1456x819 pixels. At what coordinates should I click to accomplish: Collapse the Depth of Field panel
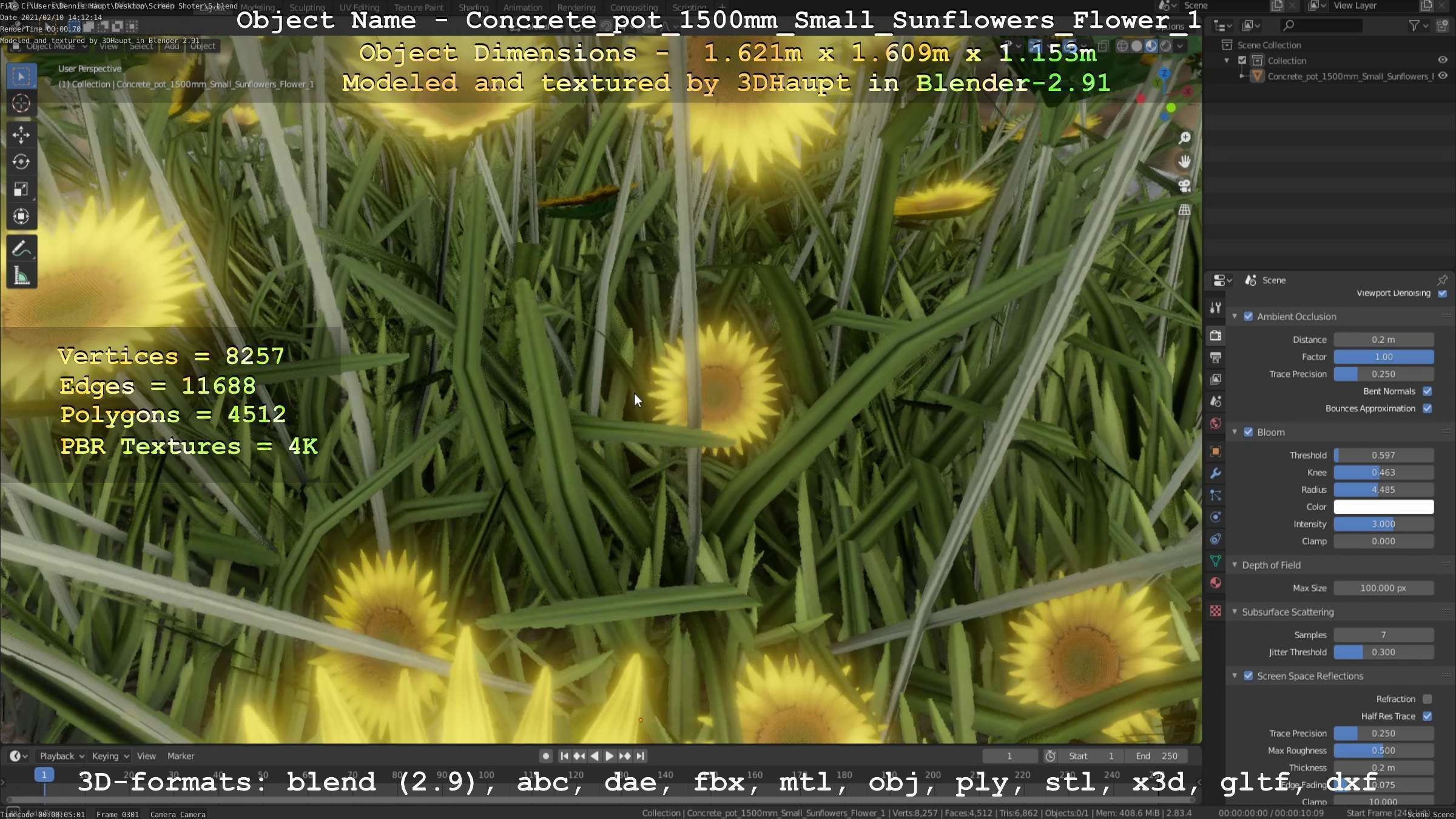click(x=1235, y=565)
